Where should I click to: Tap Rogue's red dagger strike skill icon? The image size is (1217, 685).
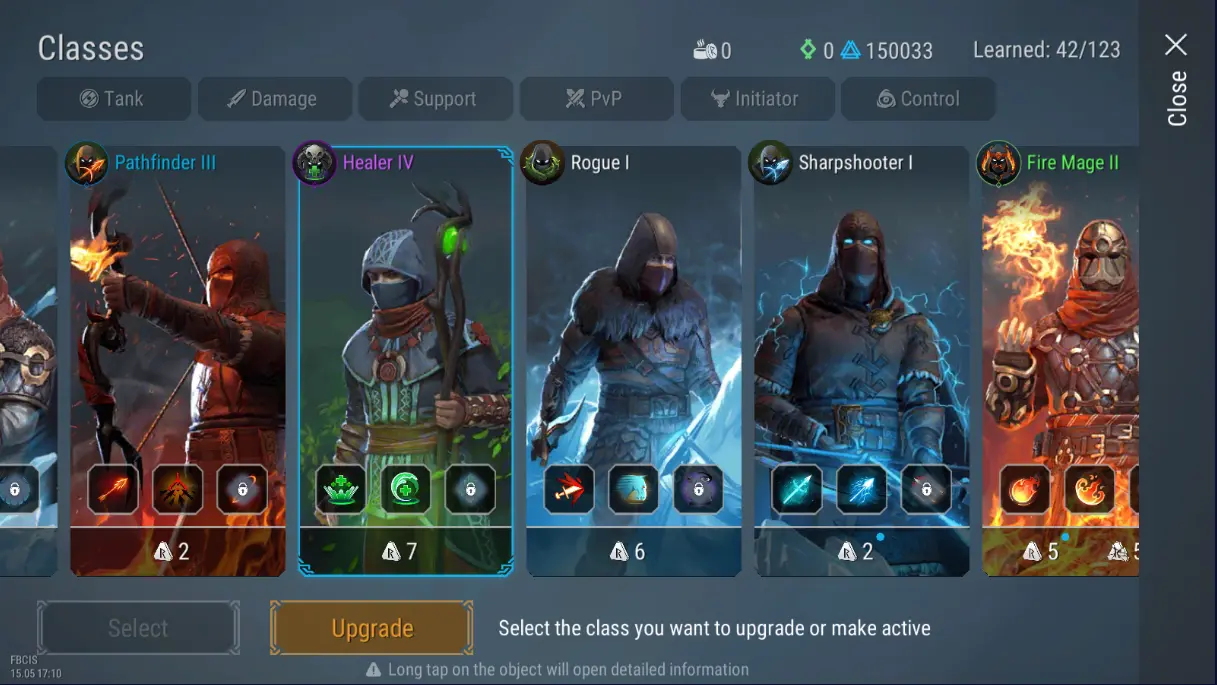tap(569, 489)
